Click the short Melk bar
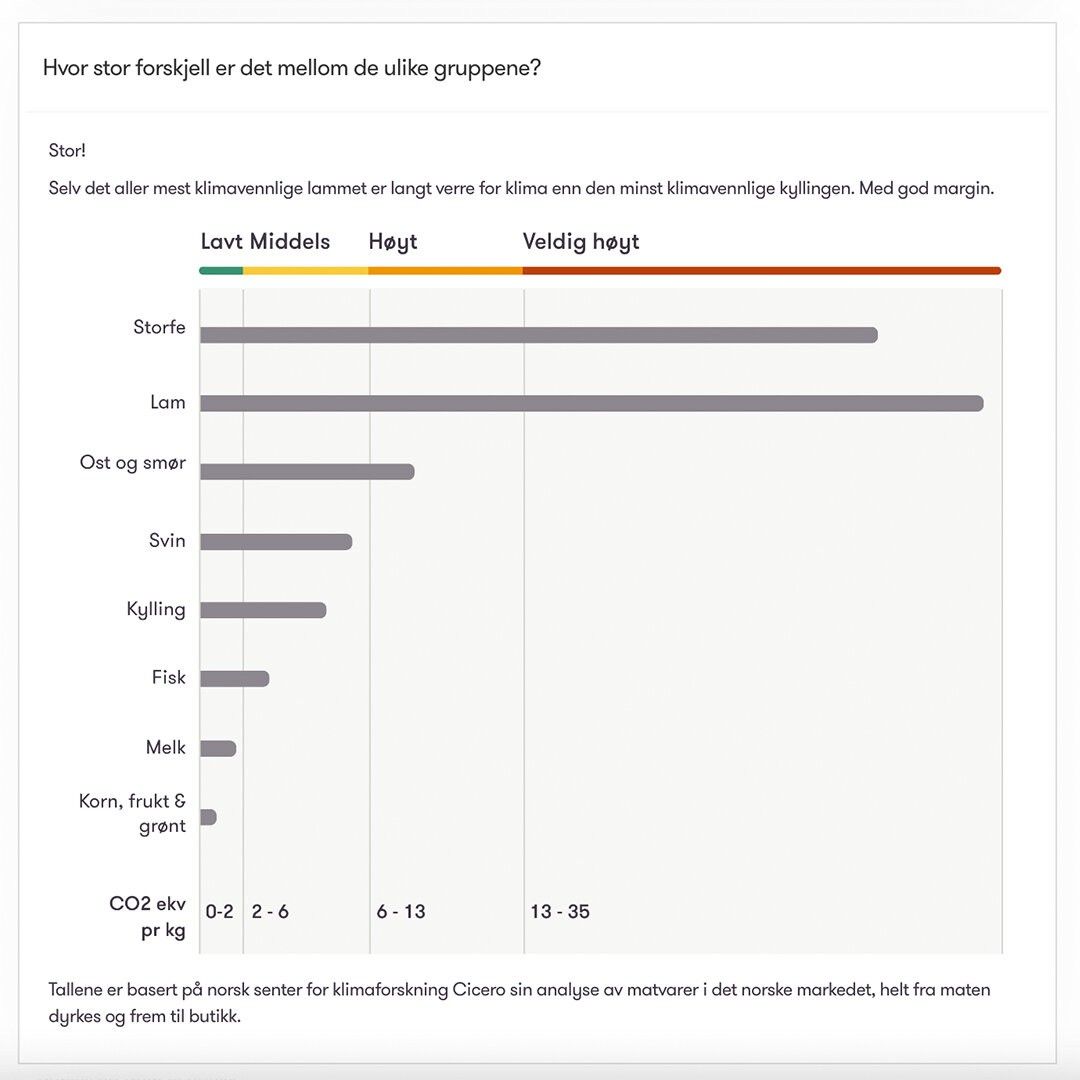This screenshot has height=1080, width=1080. pos(218,748)
